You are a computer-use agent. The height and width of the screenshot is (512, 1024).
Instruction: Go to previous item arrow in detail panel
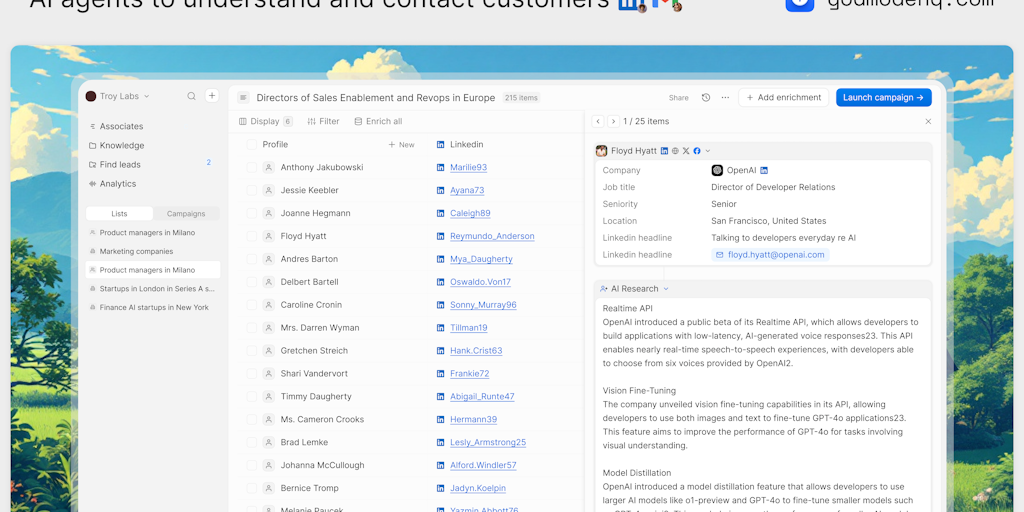598,121
